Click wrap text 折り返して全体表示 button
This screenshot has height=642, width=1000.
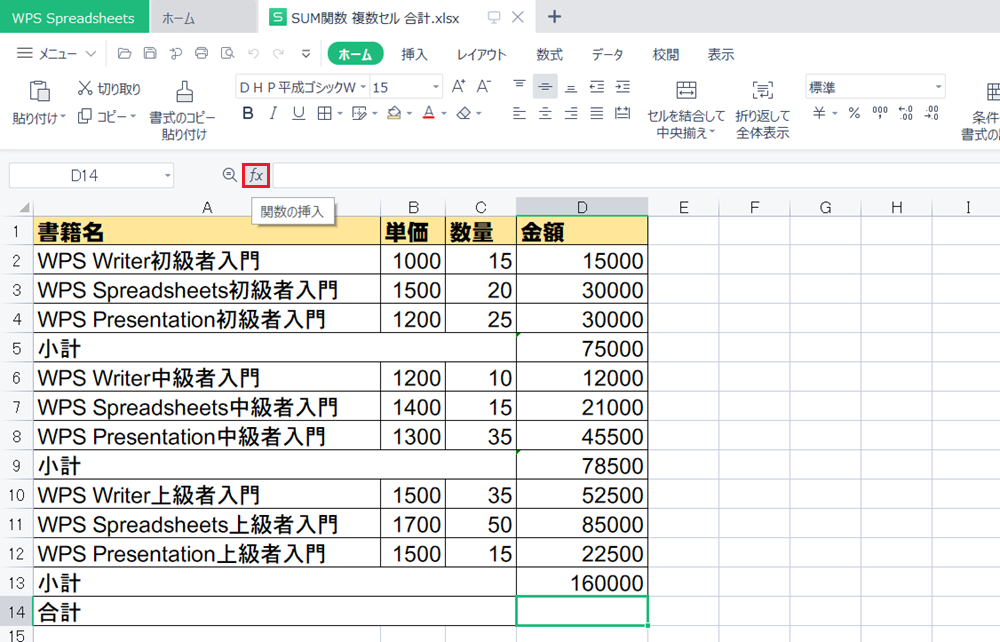(763, 109)
